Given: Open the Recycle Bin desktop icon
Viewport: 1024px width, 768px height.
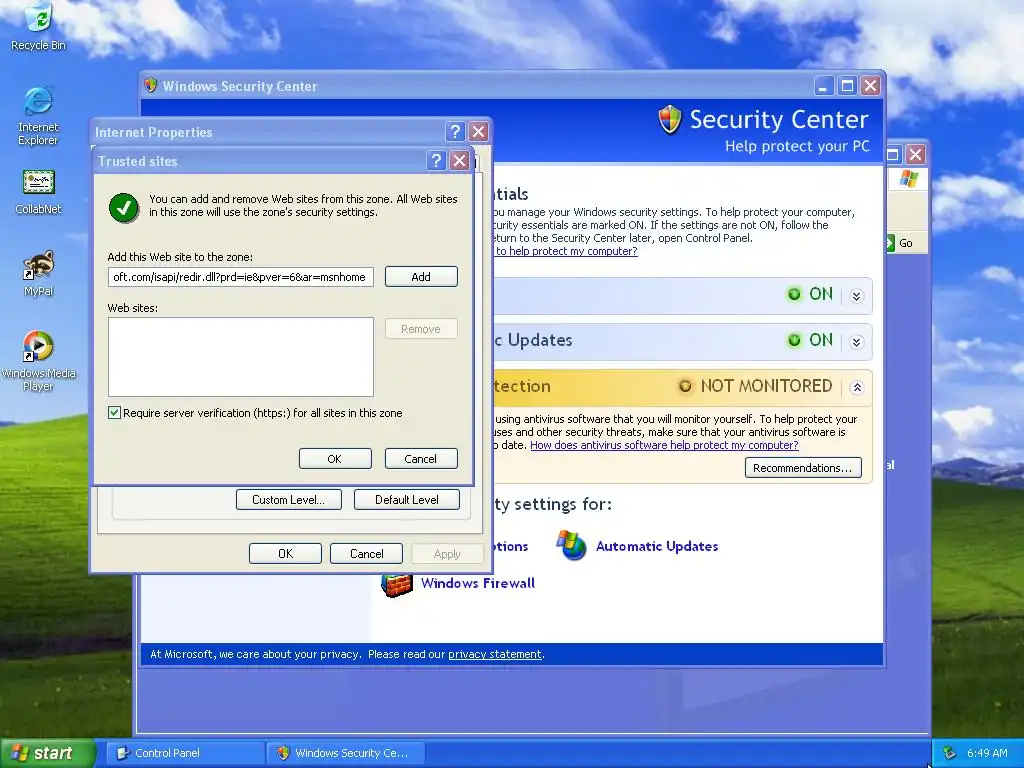Looking at the screenshot, I should coord(39,26).
